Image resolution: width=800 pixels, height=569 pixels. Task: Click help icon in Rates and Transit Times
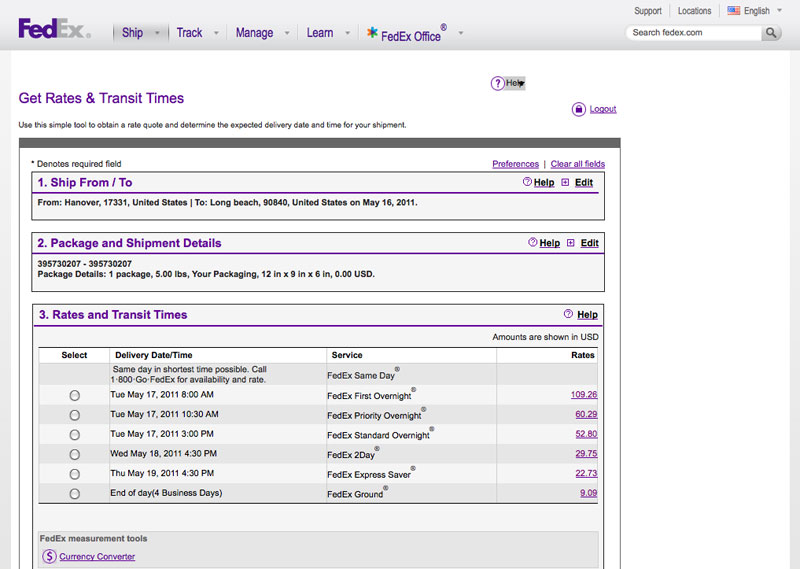point(568,314)
